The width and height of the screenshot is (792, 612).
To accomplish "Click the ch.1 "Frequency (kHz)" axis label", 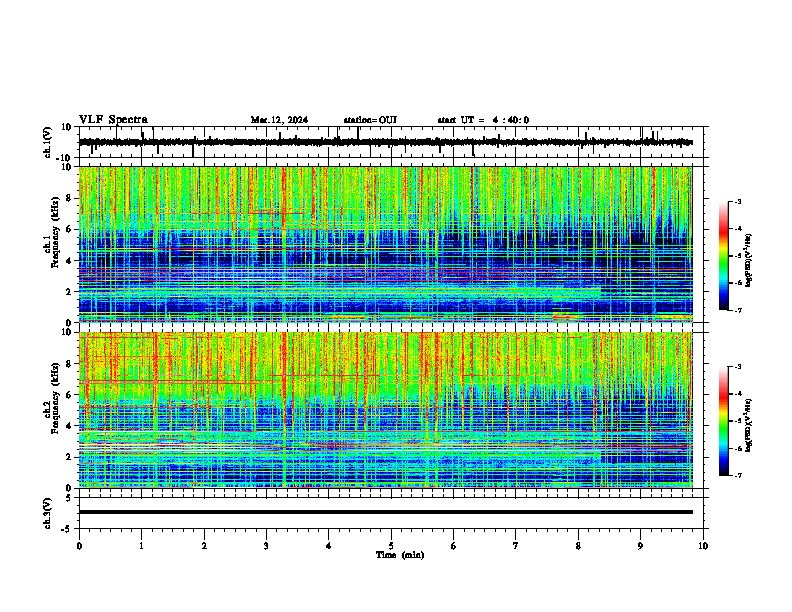I will pyautogui.click(x=55, y=233).
